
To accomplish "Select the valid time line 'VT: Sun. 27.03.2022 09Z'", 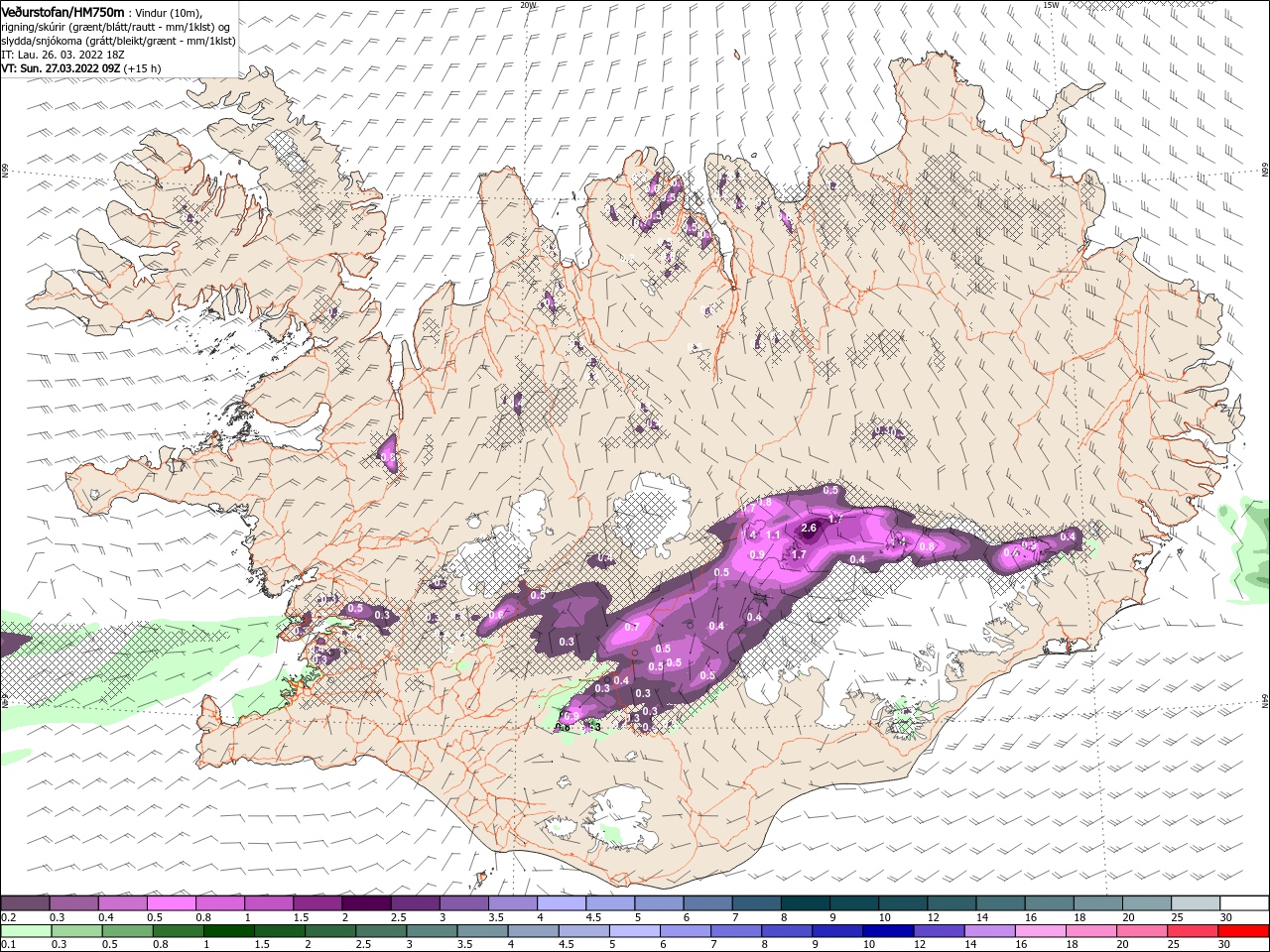I will pos(61,68).
